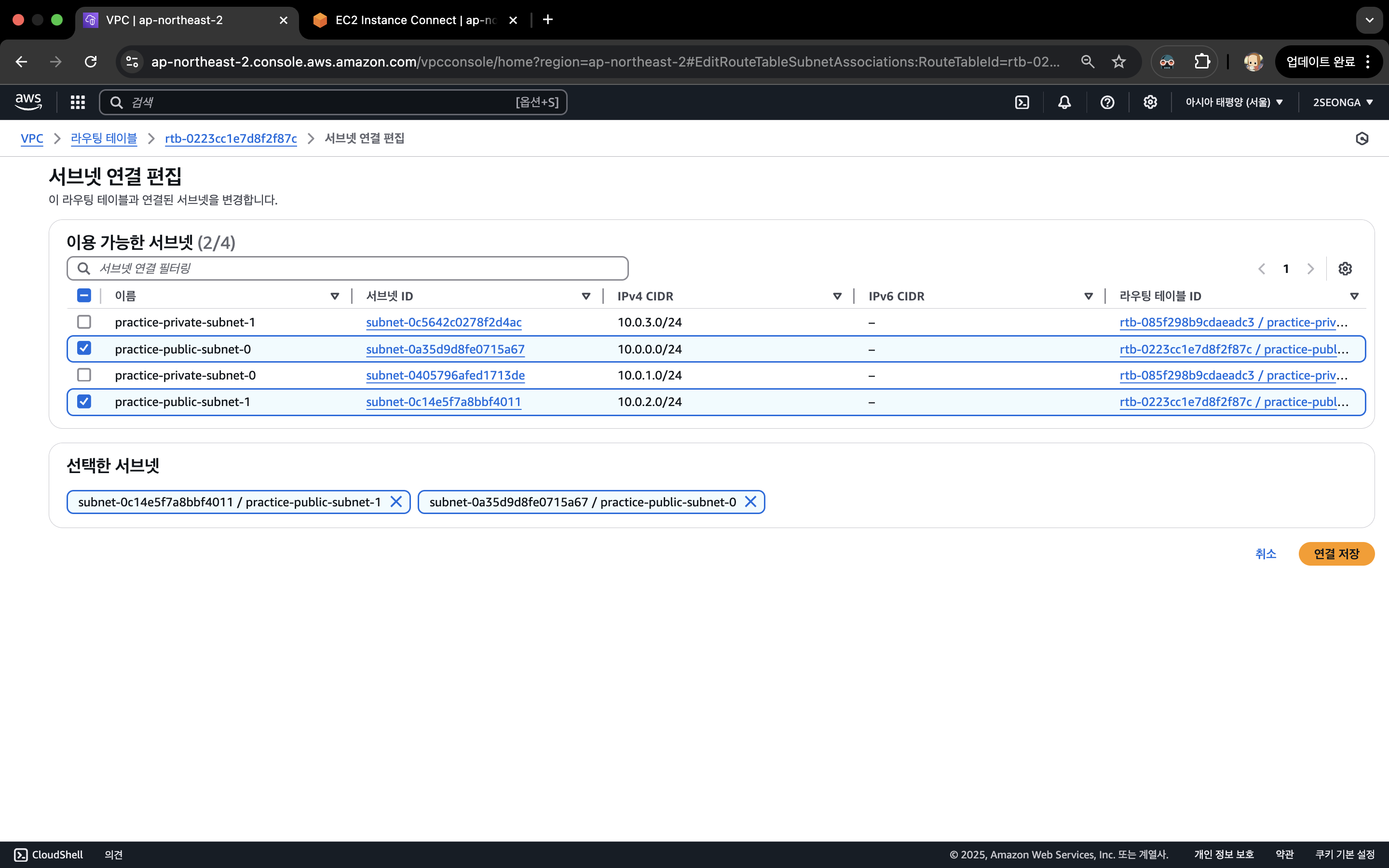
Task: Go to 라우팅 테이블 breadcrumb
Action: (x=104, y=138)
